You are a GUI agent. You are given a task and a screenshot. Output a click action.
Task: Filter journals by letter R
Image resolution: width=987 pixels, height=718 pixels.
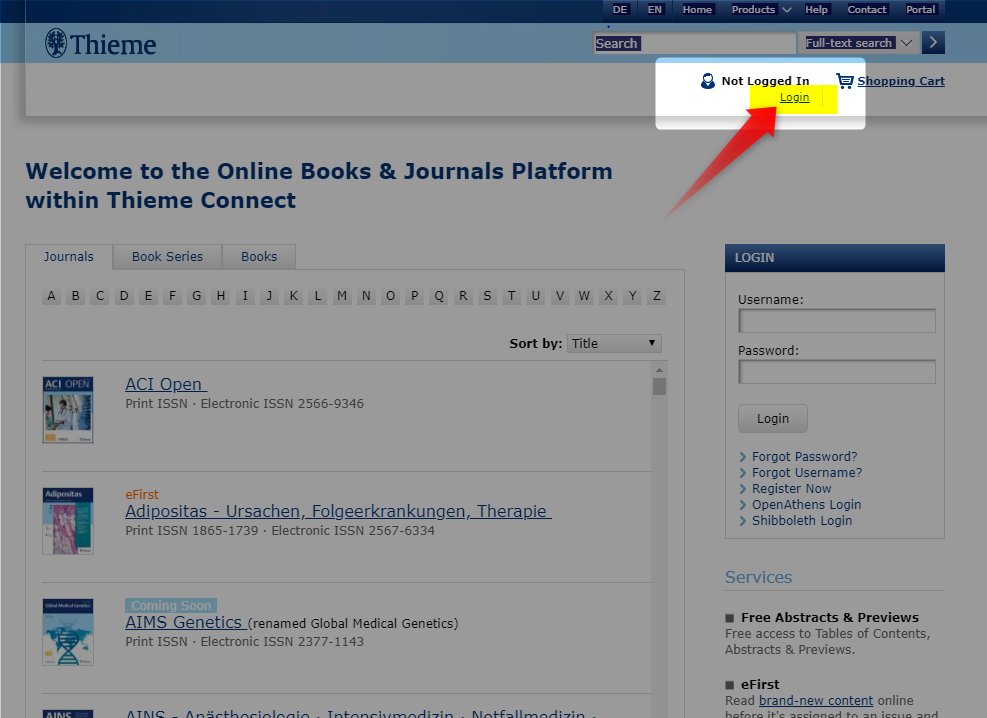(x=463, y=296)
